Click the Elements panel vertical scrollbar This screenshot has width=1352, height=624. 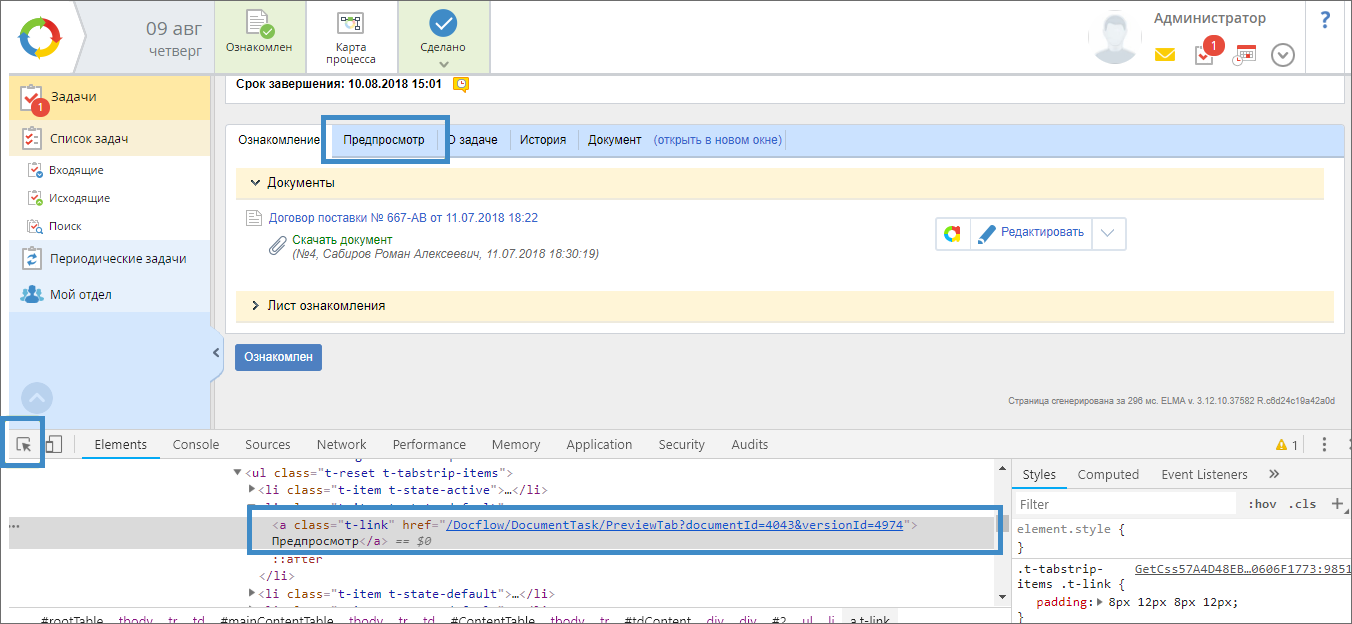coord(1002,530)
